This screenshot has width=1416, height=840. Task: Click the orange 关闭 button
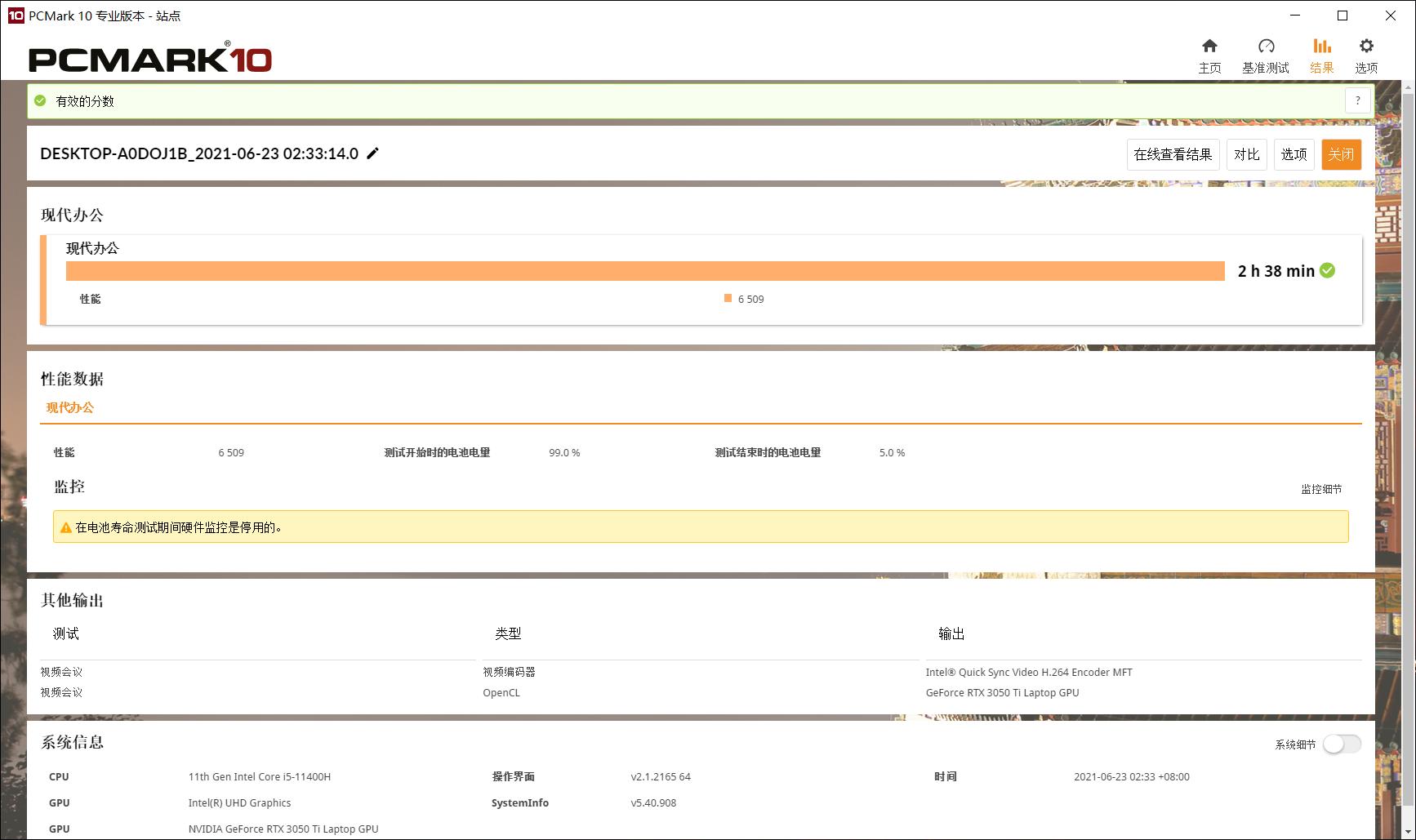click(1341, 154)
